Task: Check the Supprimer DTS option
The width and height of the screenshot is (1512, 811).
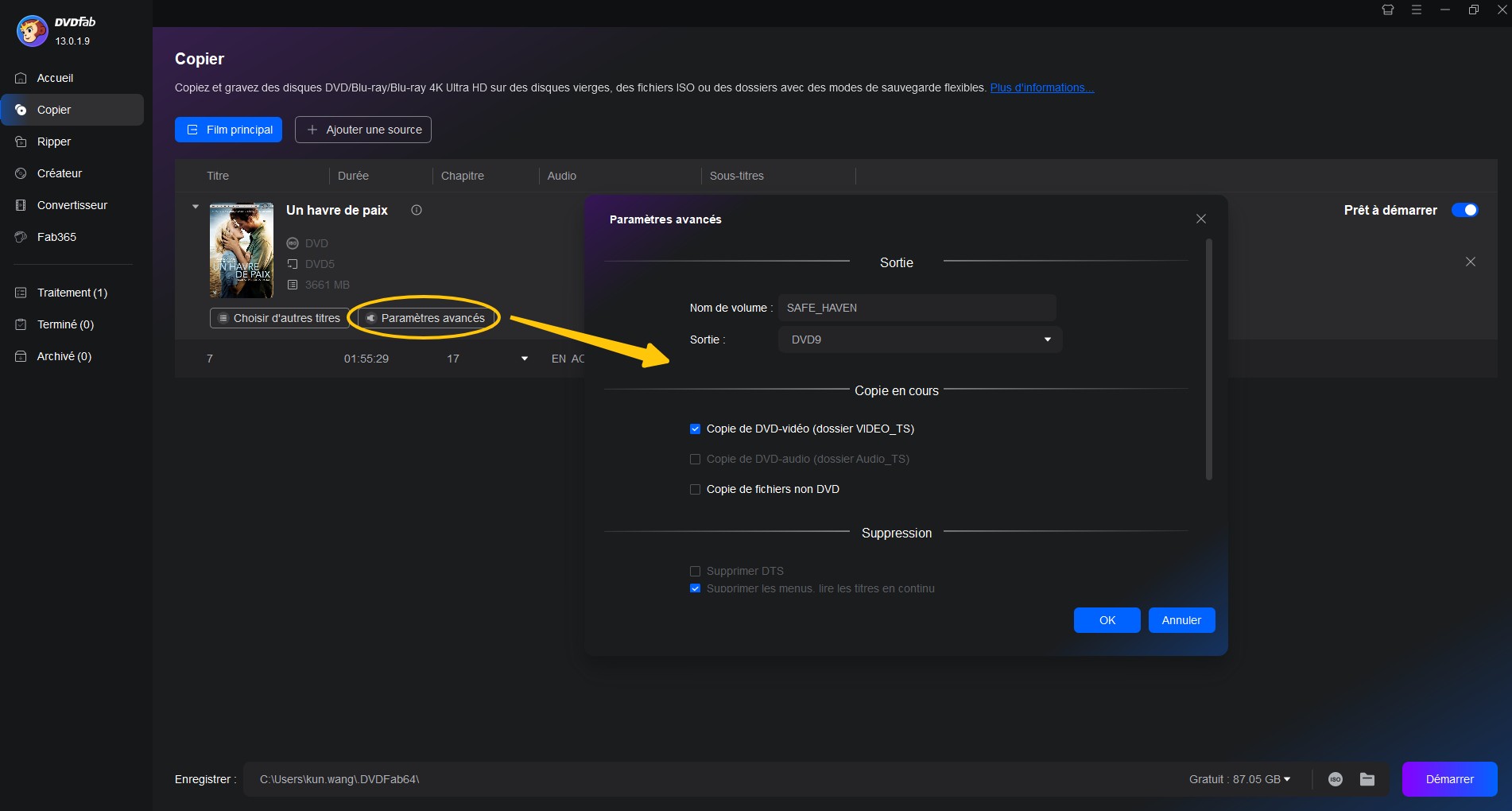Action: click(x=695, y=571)
